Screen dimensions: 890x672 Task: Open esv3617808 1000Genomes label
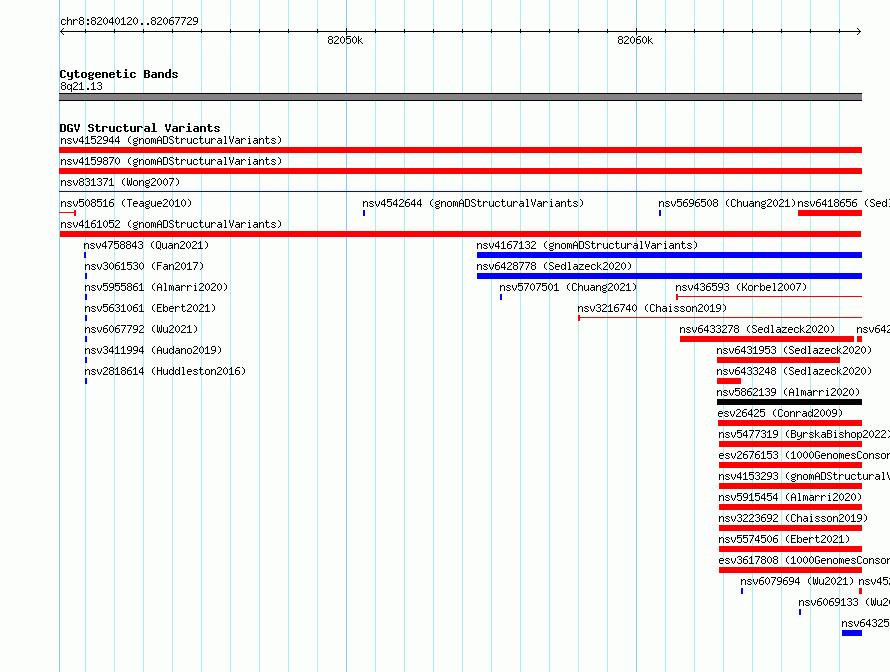804,560
